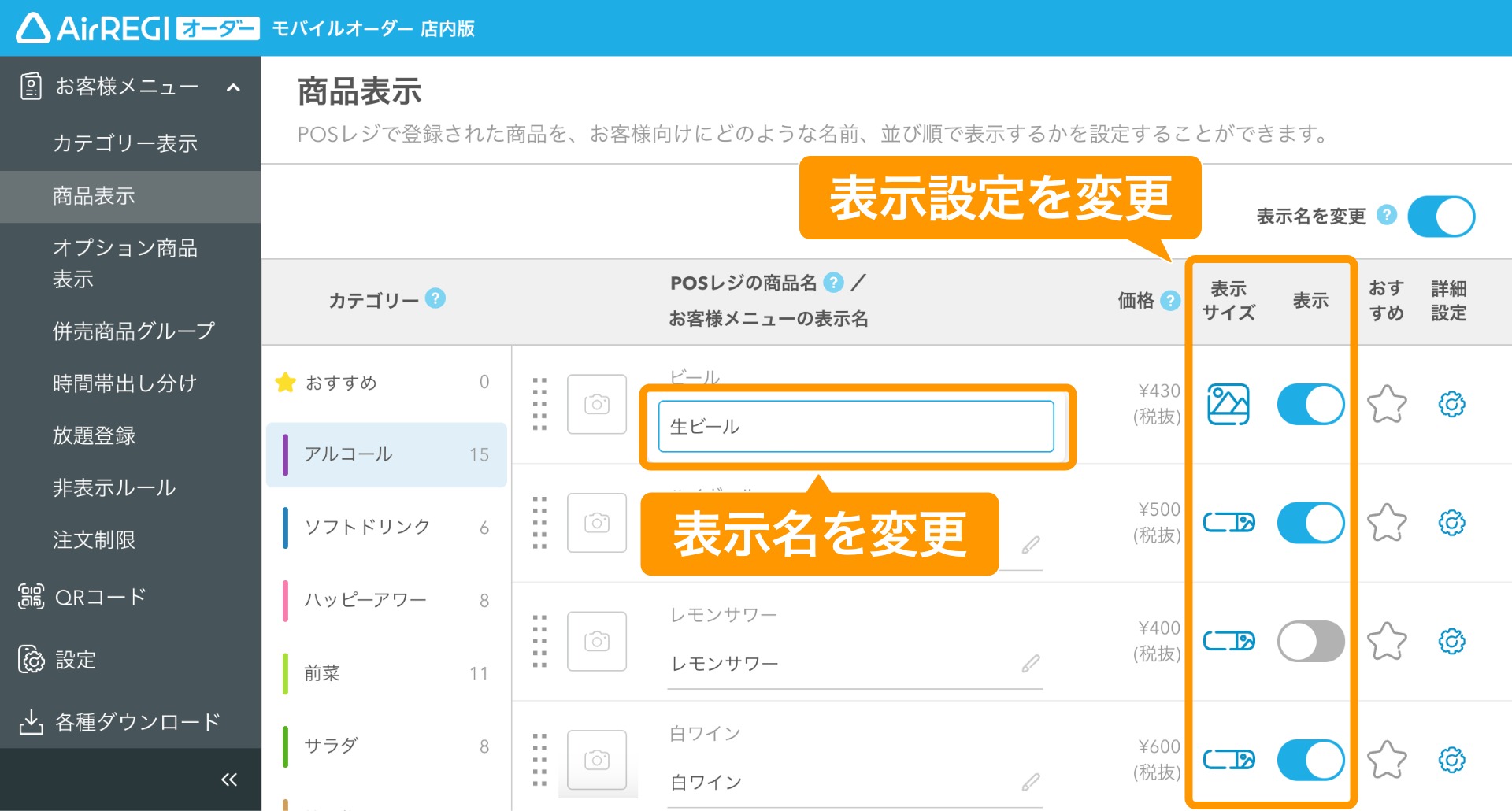Toggle the 表示名を変更 switch

[1441, 217]
